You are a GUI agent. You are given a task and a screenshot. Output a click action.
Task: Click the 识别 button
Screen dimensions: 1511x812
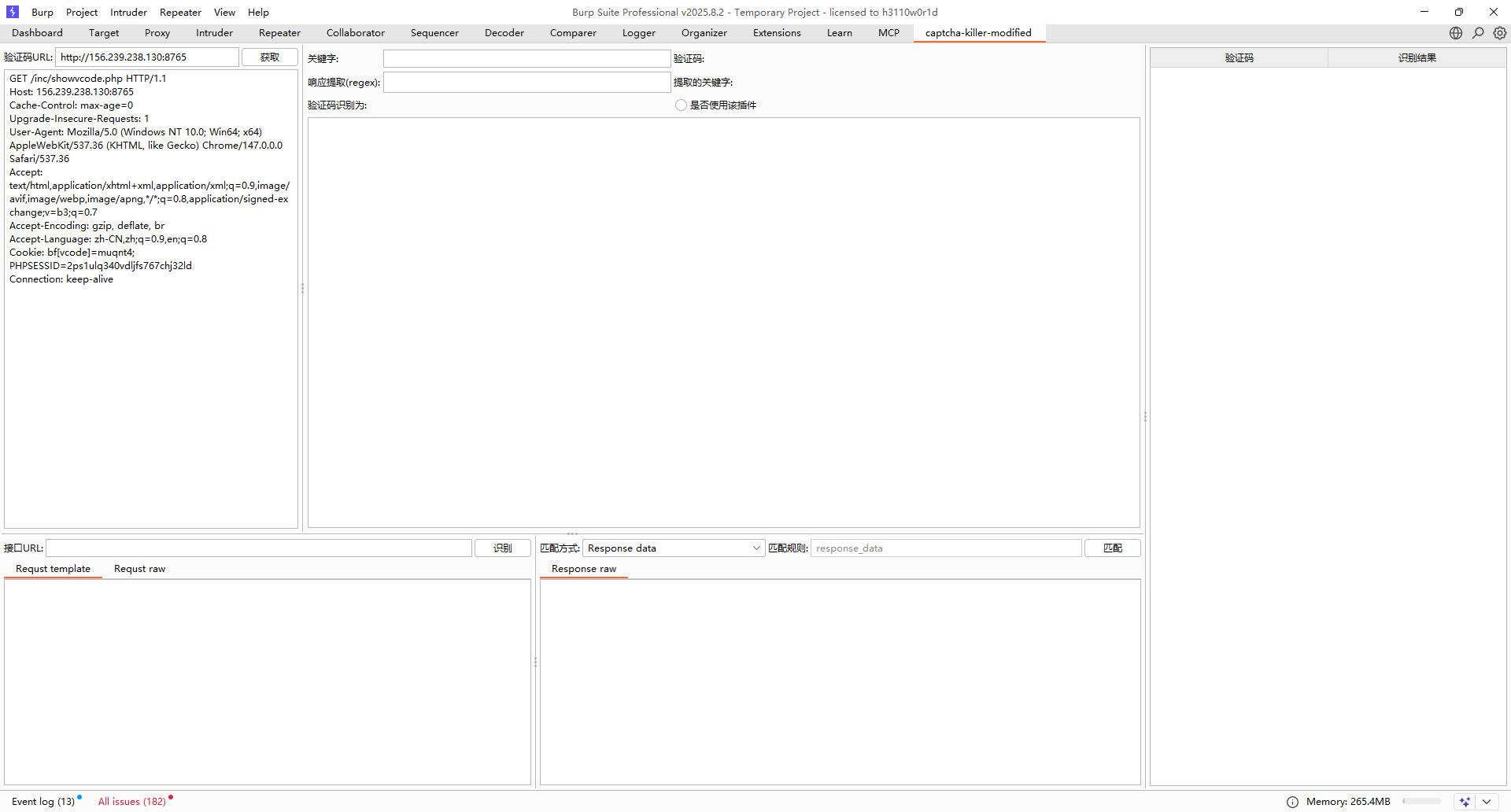(502, 548)
